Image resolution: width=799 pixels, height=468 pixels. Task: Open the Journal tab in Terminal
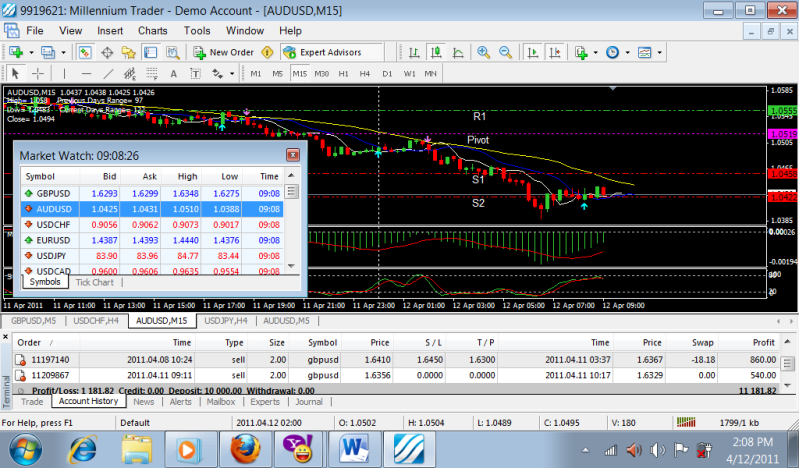click(x=309, y=402)
